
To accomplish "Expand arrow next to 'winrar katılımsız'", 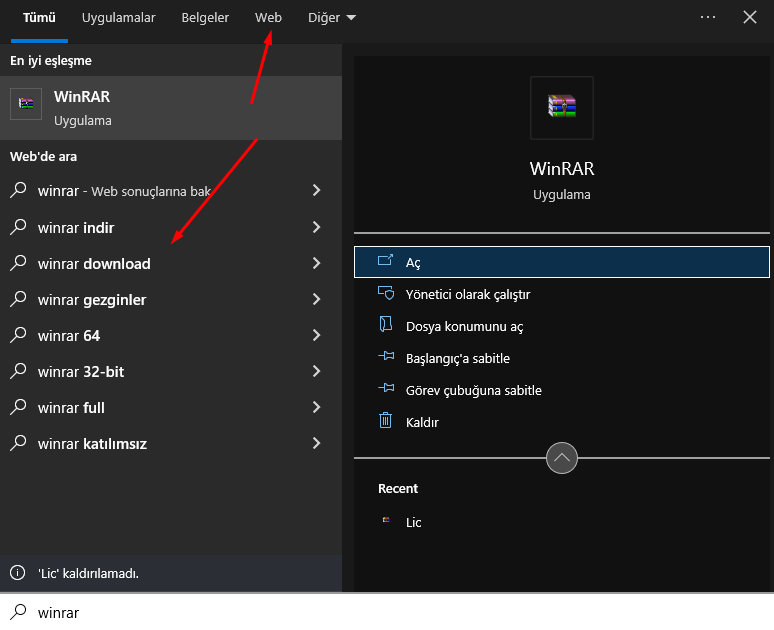I will (316, 443).
